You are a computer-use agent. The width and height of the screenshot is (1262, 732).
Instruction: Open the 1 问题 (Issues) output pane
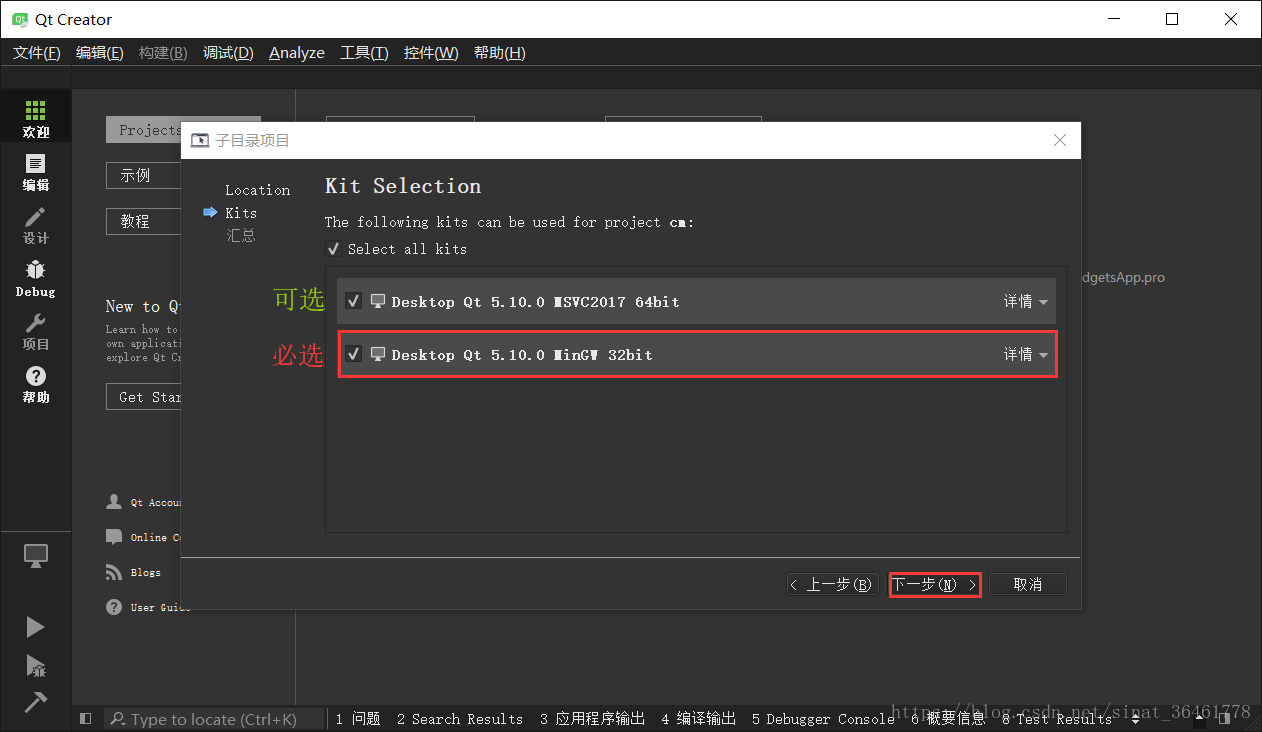[x=358, y=718]
